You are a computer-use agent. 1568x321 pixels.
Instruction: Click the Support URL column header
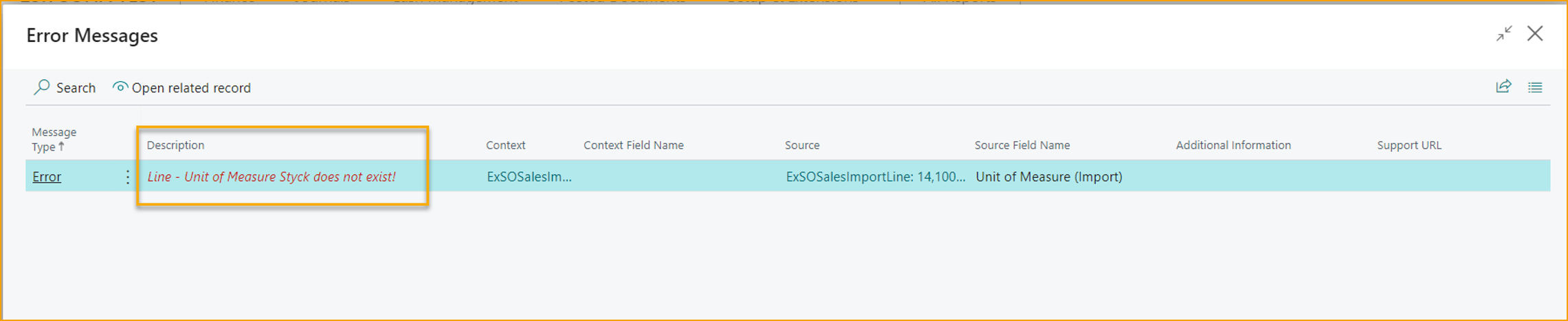click(x=1409, y=145)
